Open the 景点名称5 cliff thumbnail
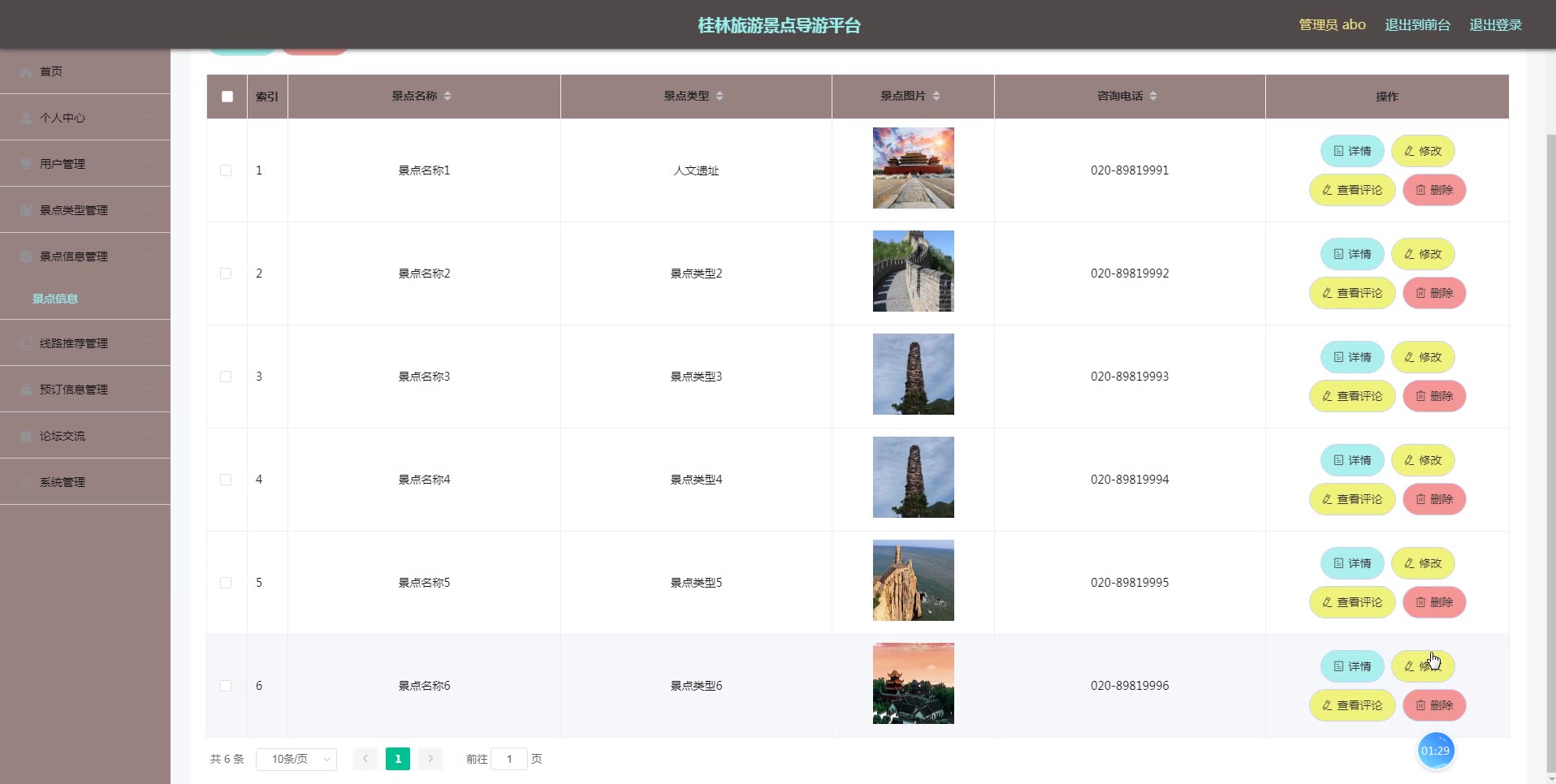1556x784 pixels. tap(914, 580)
